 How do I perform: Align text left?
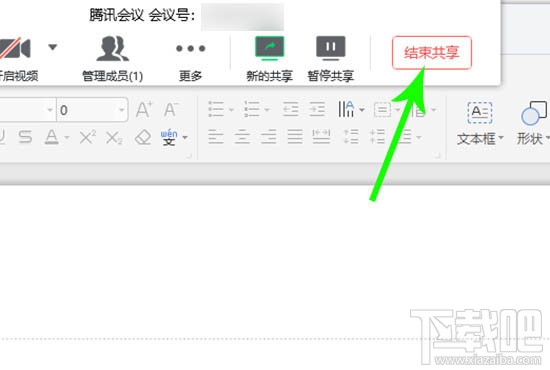click(x=216, y=137)
